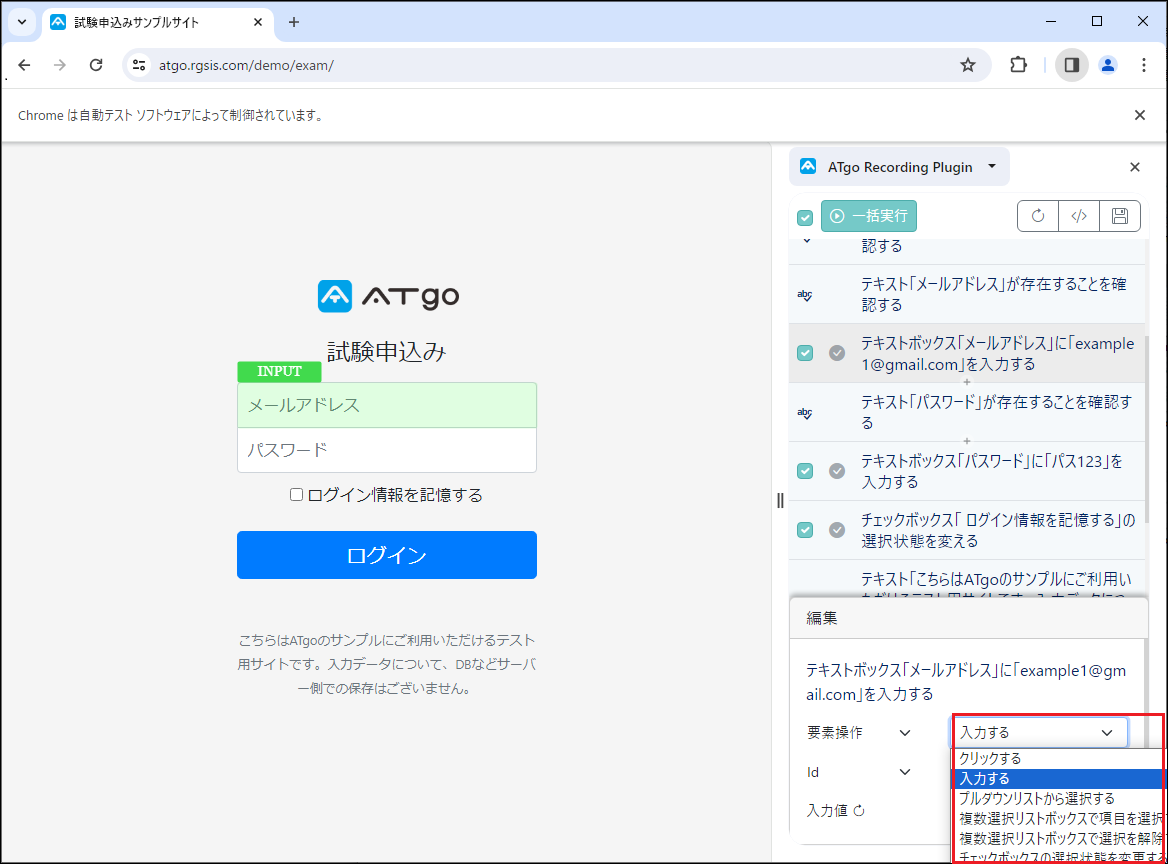Bookmark the page with the star icon
The height and width of the screenshot is (864, 1168).
click(967, 64)
